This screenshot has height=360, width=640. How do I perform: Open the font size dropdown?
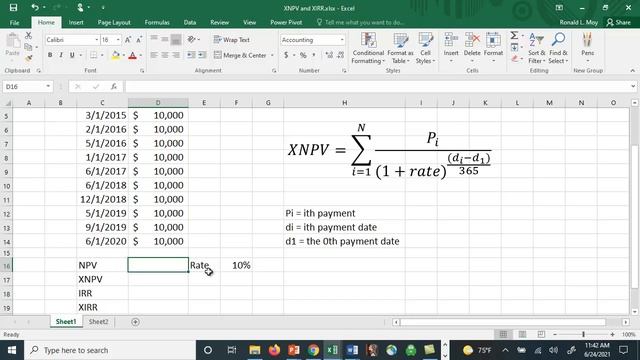[118, 40]
